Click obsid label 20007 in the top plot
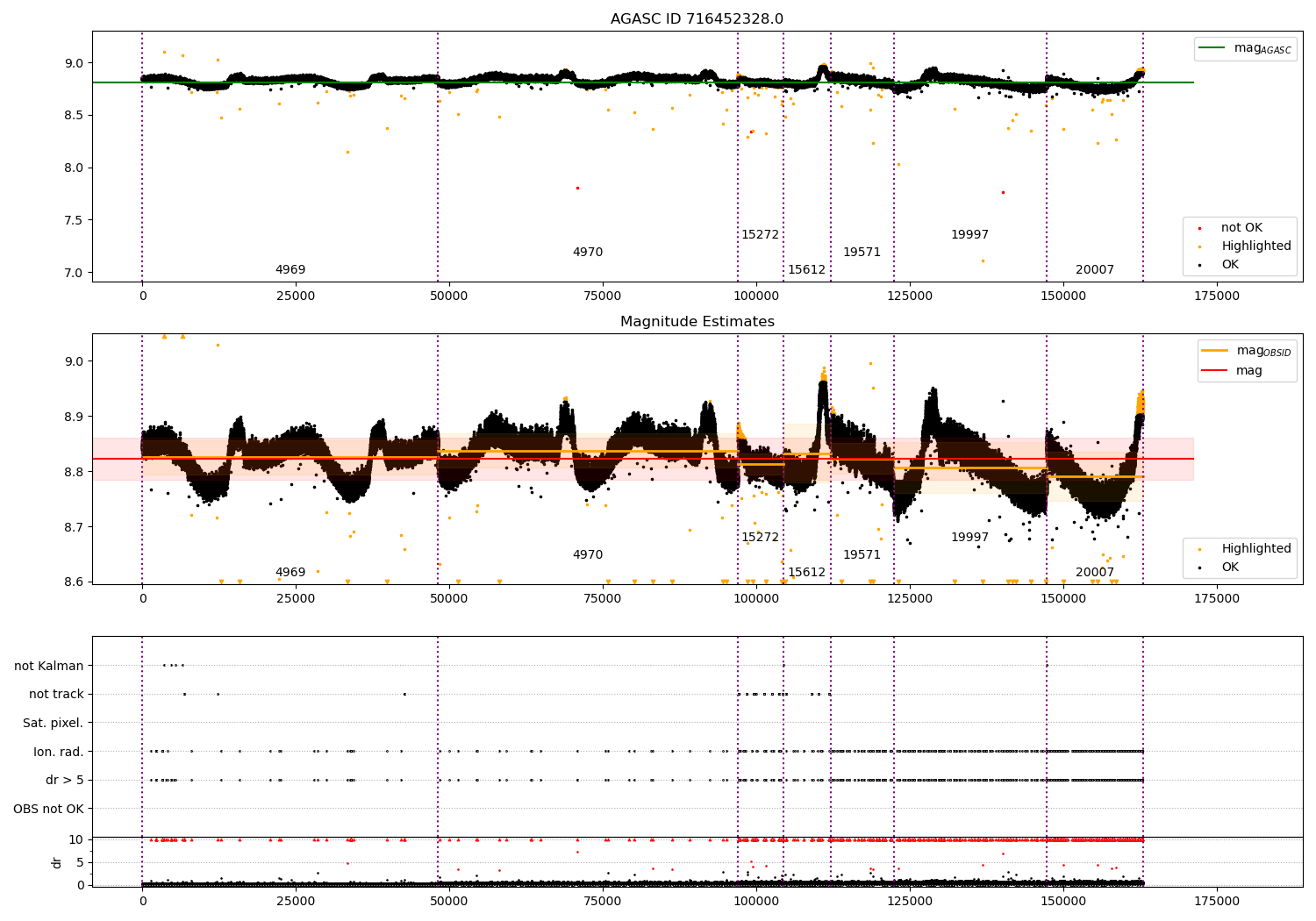The image size is (1316, 921). (x=1095, y=270)
